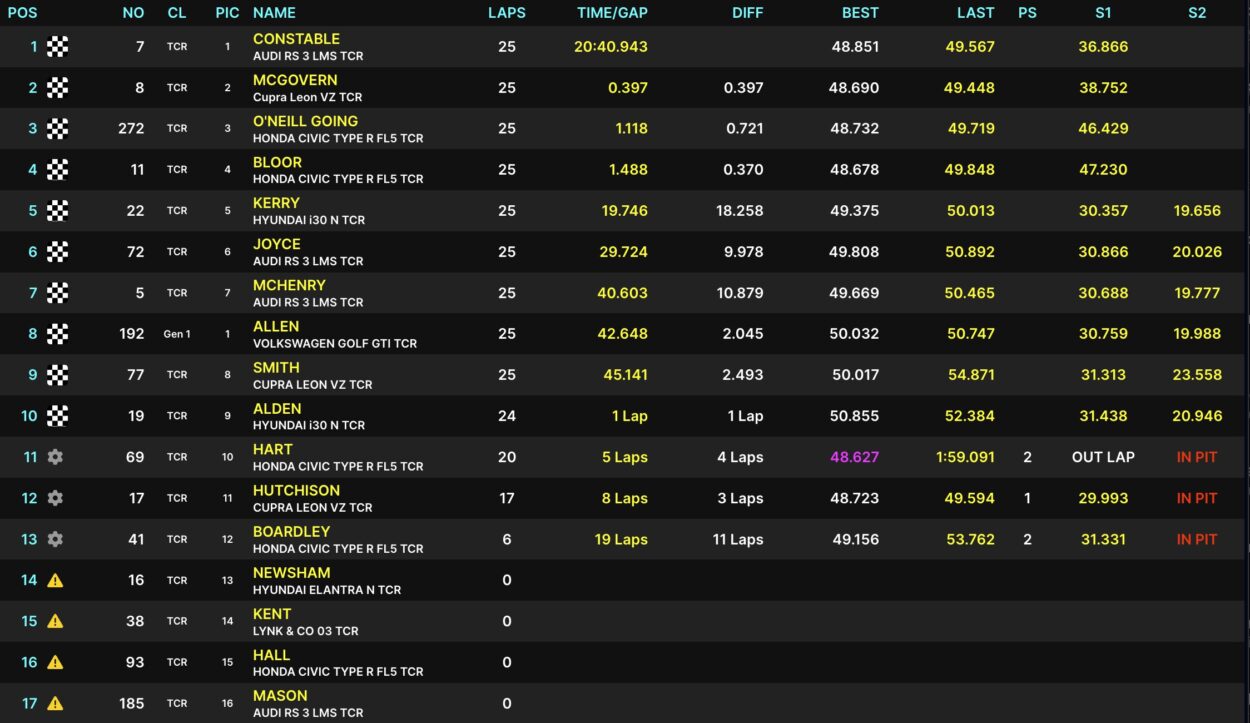Open O'Neill Going driver name

click(305, 121)
